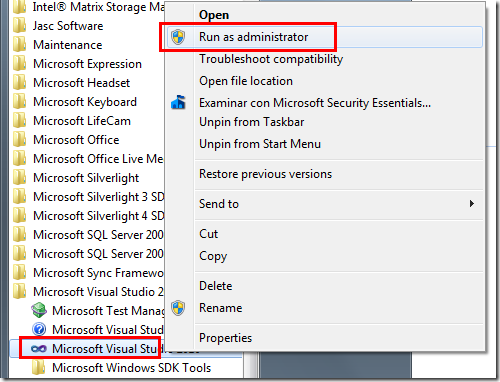Click the Microsoft Expression folder icon
The height and width of the screenshot is (382, 500).
19,64
